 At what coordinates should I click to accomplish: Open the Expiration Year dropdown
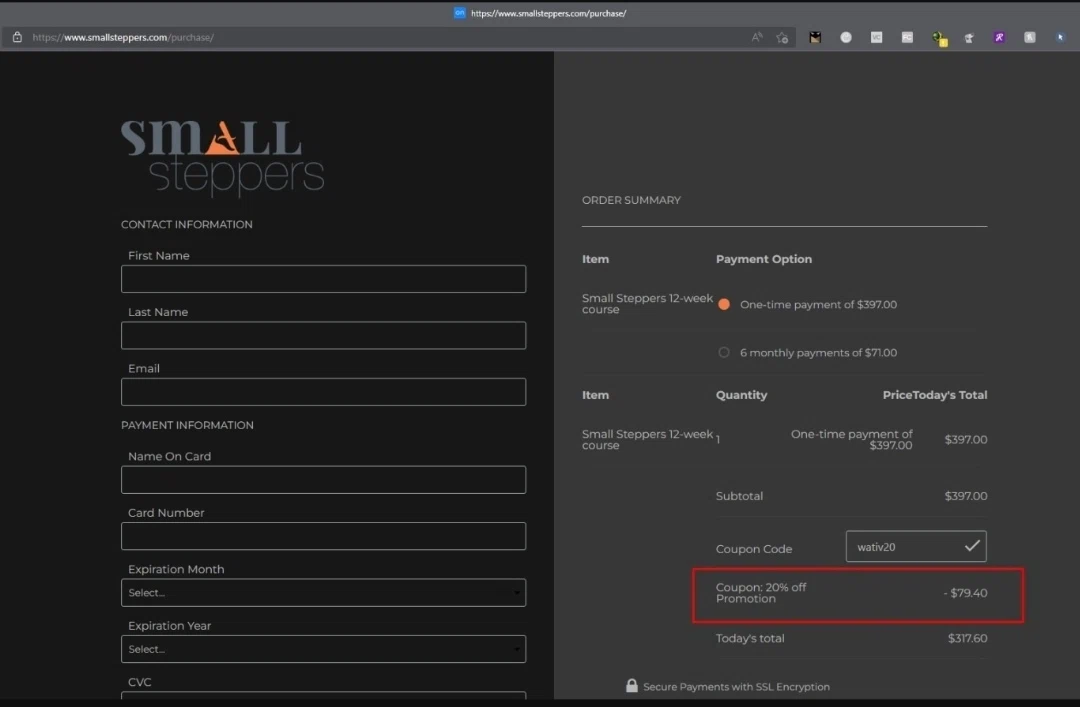(323, 649)
